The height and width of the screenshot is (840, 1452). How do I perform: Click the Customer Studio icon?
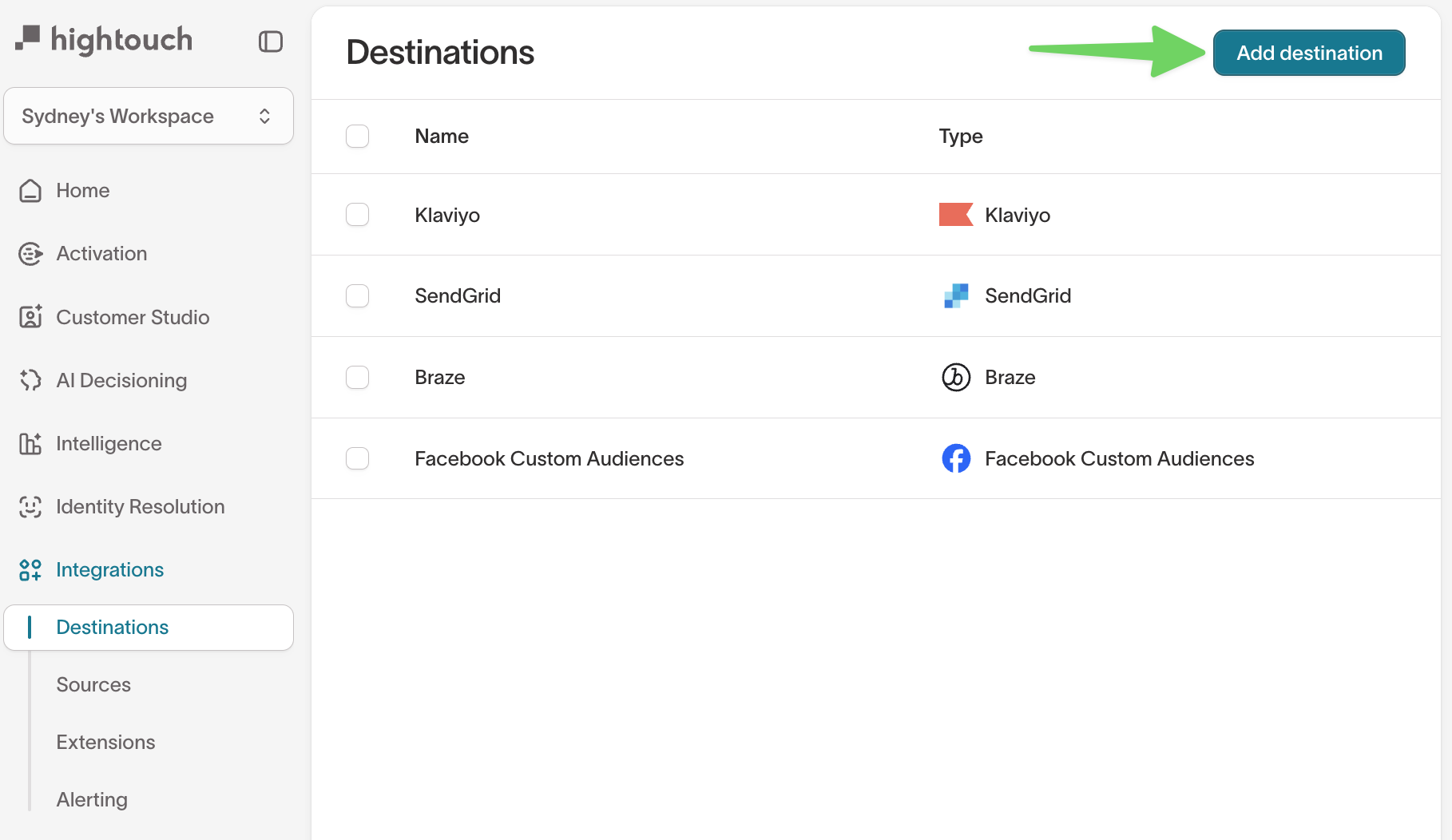[30, 317]
